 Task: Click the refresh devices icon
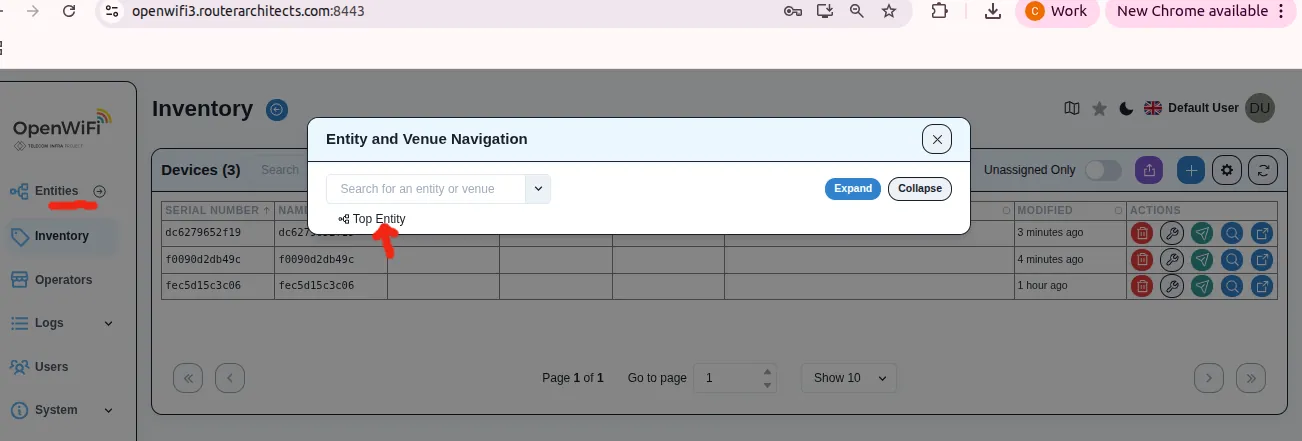pos(1264,170)
